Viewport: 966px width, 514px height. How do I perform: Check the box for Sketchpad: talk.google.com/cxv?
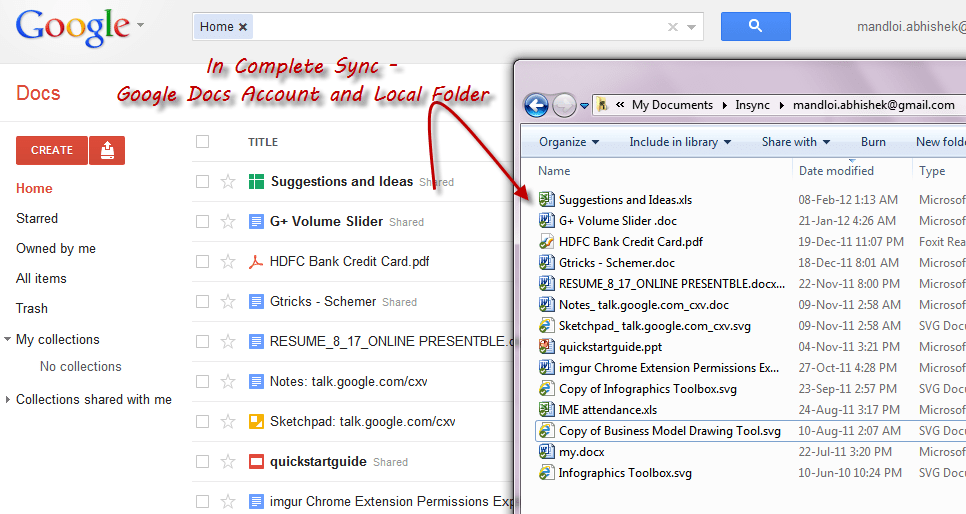[x=203, y=422]
